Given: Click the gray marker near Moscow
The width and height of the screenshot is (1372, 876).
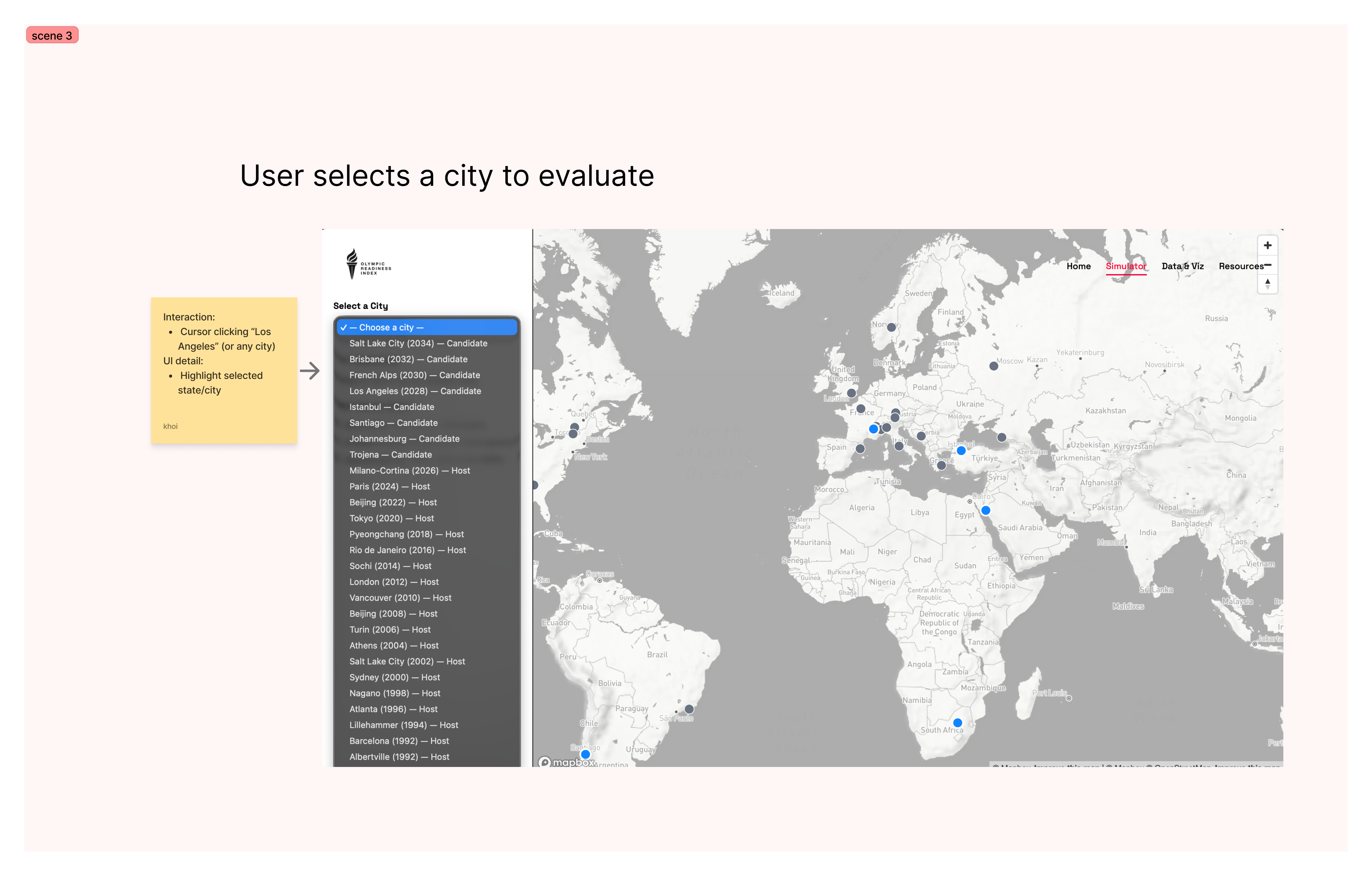Looking at the screenshot, I should (x=994, y=366).
